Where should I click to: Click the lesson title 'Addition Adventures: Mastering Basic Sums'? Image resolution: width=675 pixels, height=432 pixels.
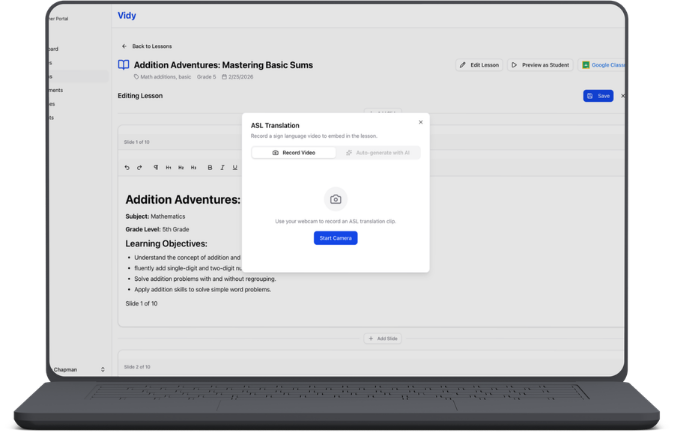coord(223,65)
